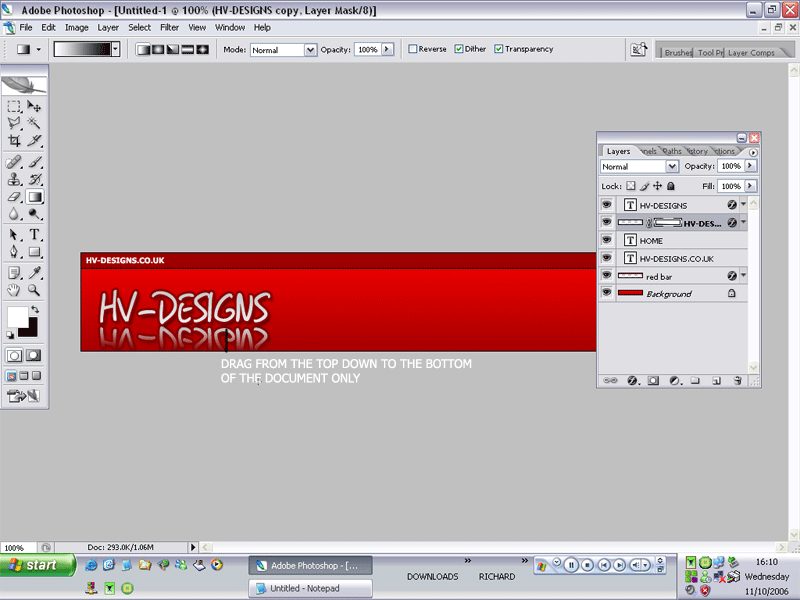Select the Healing Brush tool
Screen dimensions: 800x600
tap(14, 162)
